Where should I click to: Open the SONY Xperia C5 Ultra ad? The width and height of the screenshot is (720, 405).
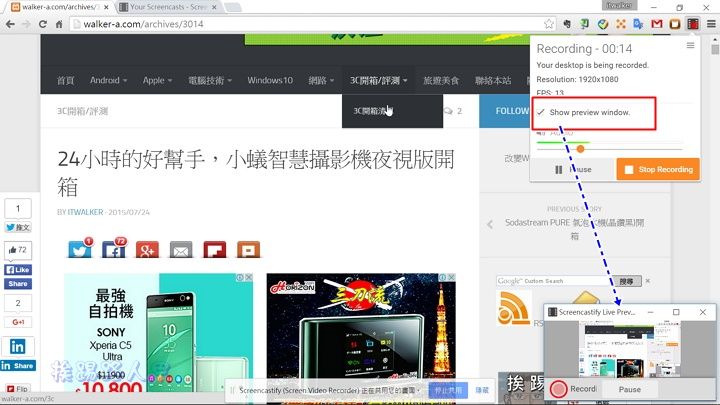[x=158, y=332]
